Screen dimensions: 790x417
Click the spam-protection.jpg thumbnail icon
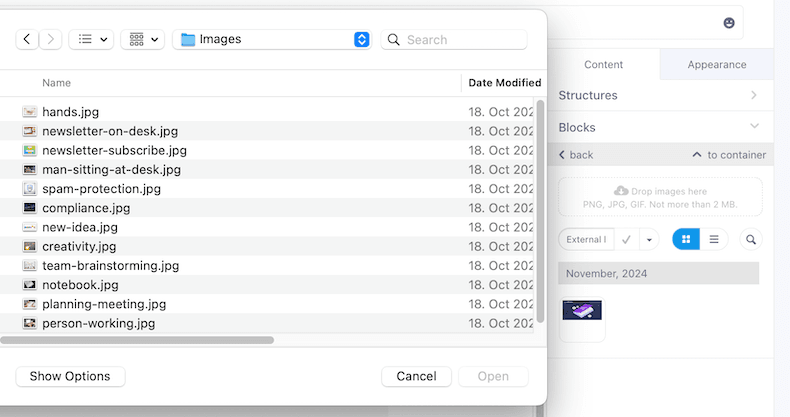(x=30, y=189)
